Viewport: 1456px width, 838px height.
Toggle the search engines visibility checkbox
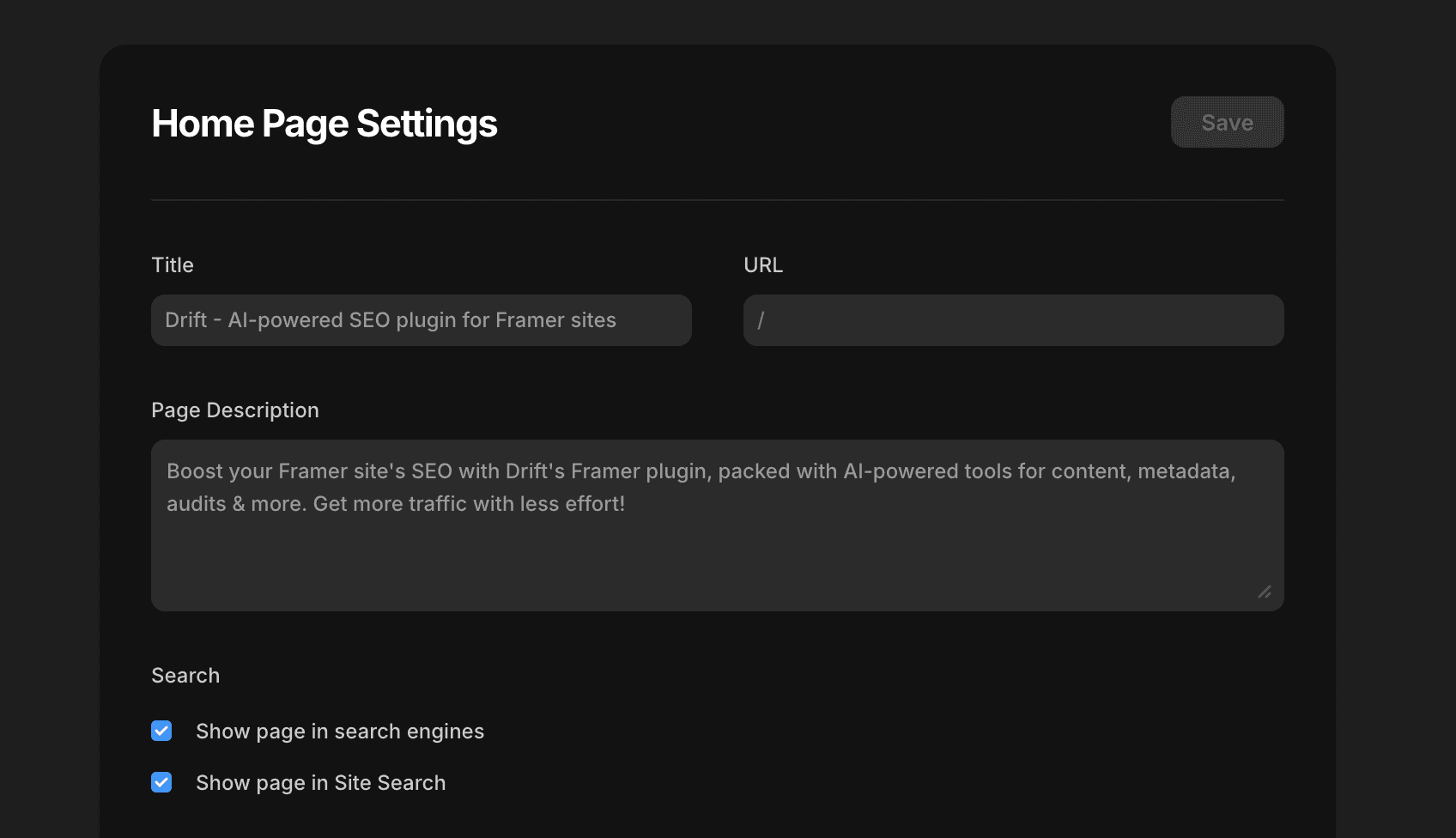tap(161, 731)
